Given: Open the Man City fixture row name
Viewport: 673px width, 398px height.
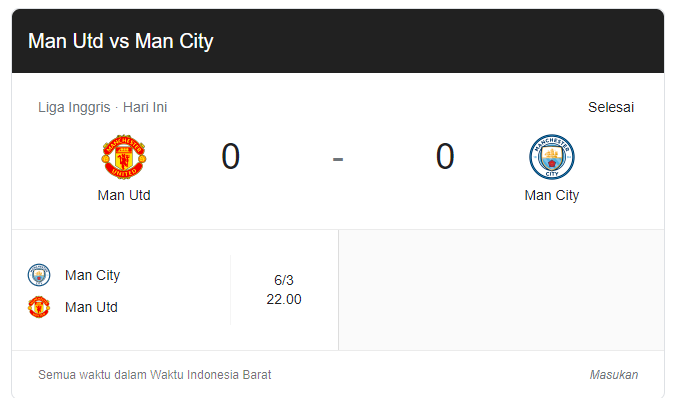Looking at the screenshot, I should pos(92,275).
